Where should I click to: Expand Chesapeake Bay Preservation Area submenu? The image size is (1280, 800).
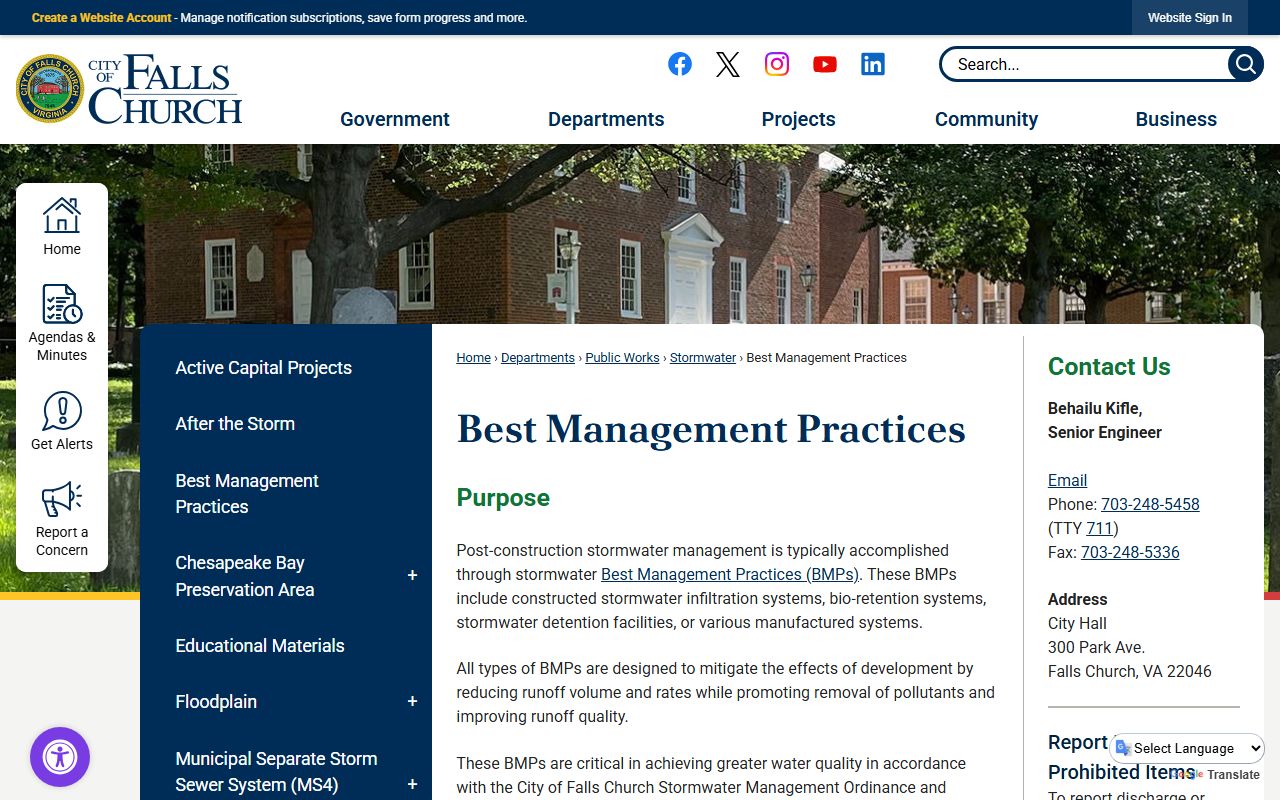coord(412,576)
